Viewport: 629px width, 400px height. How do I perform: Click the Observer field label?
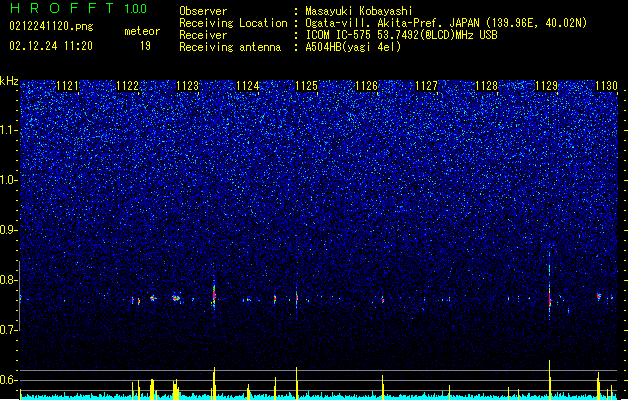[x=203, y=11]
